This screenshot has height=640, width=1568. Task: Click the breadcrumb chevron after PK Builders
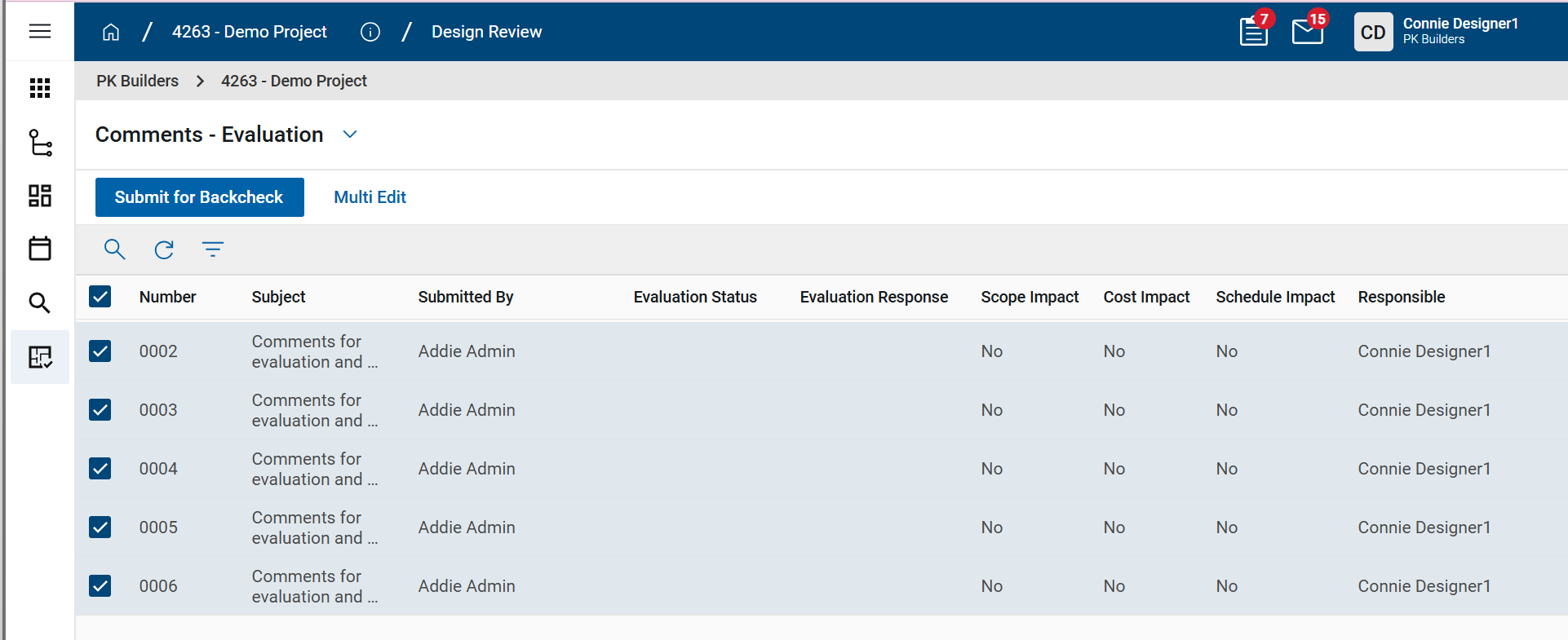click(x=200, y=82)
